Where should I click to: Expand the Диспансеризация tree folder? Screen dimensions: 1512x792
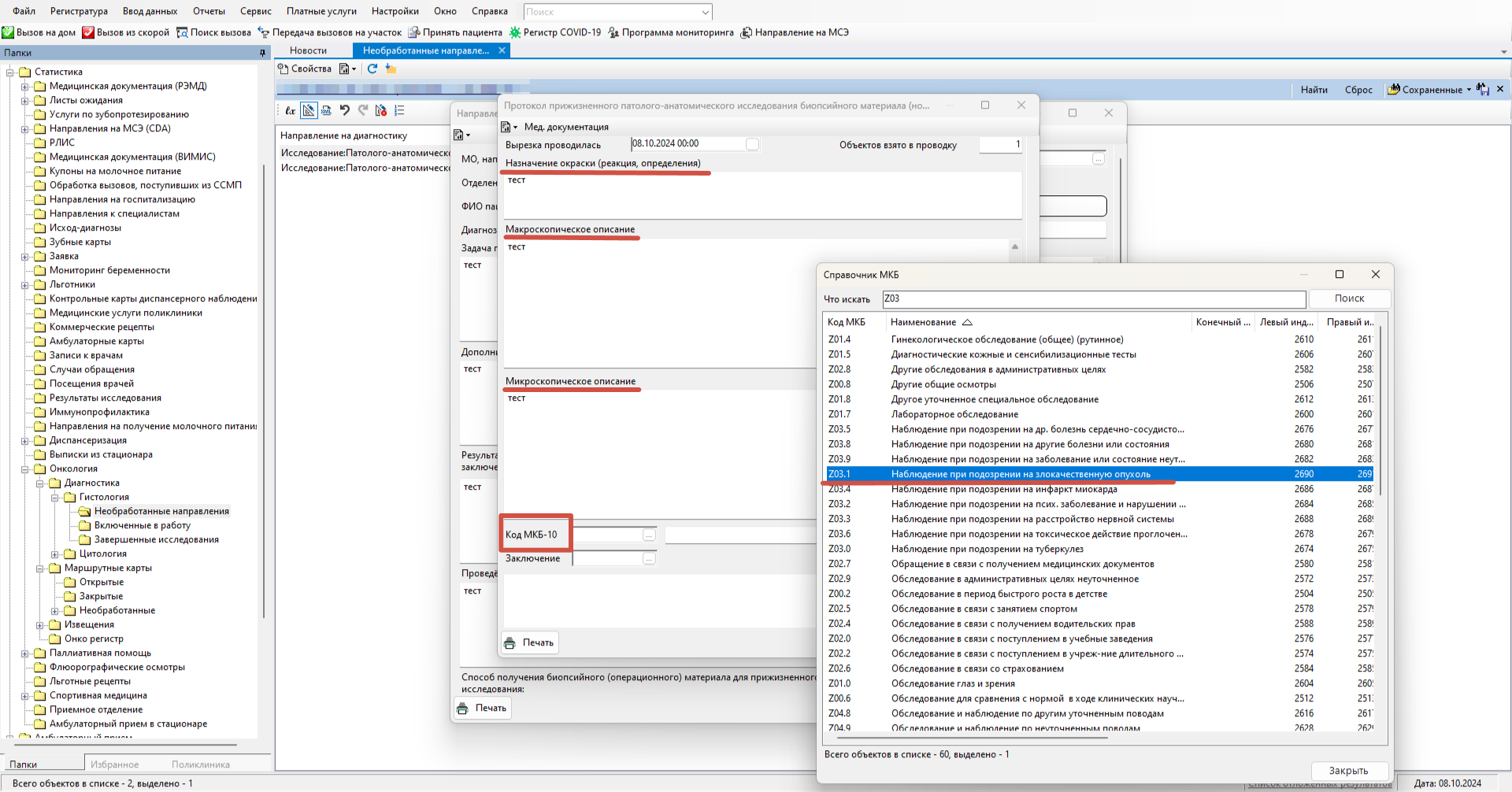click(24, 441)
